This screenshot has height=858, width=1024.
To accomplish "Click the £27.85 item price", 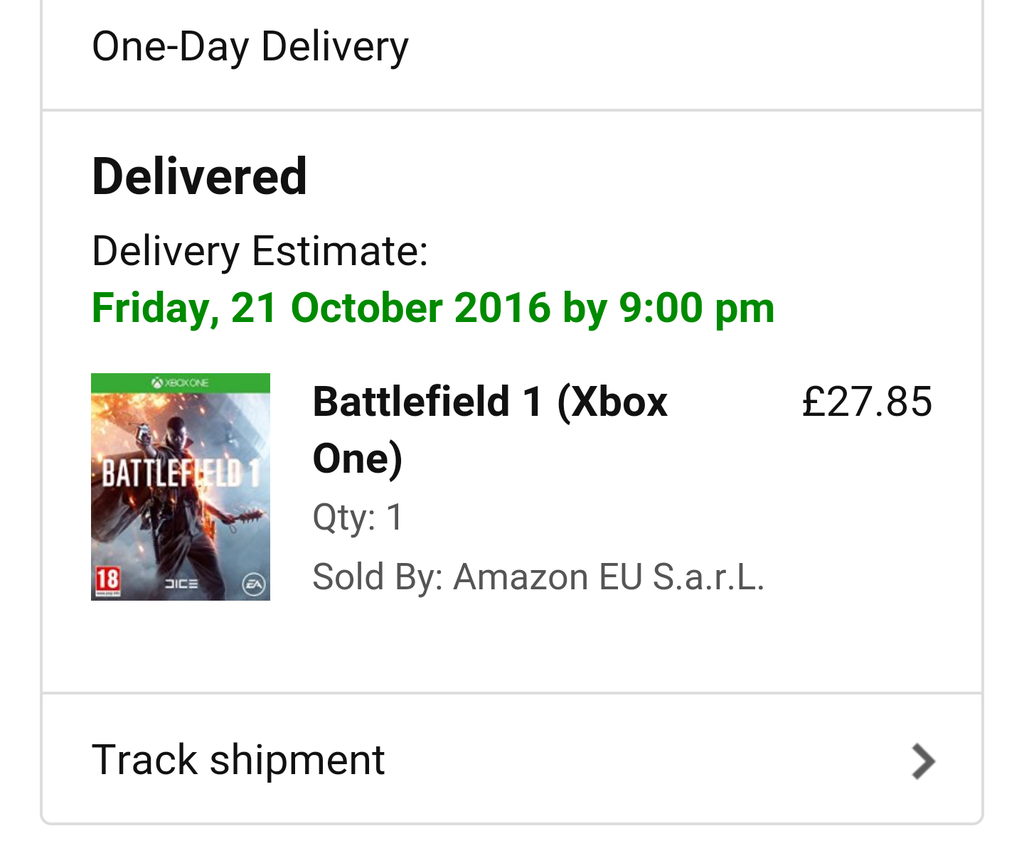I will [867, 402].
